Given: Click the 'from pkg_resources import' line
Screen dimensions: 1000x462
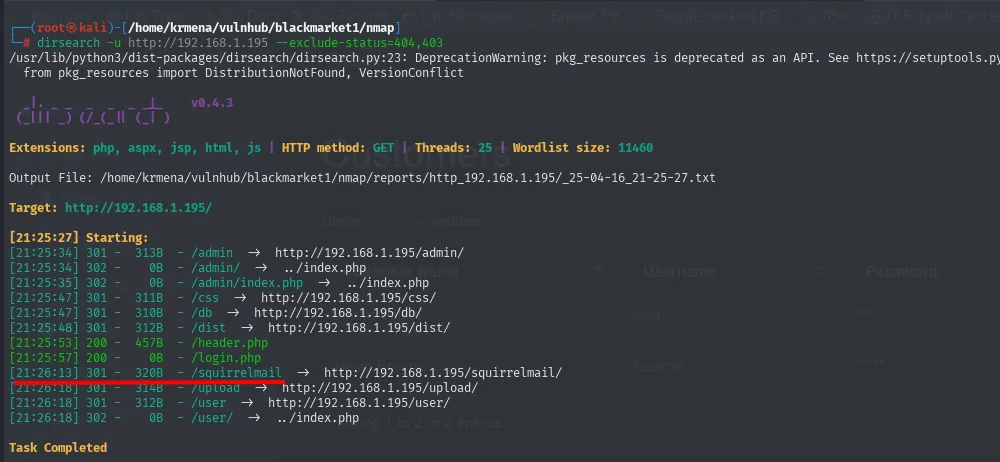Looking at the screenshot, I should [244, 73].
